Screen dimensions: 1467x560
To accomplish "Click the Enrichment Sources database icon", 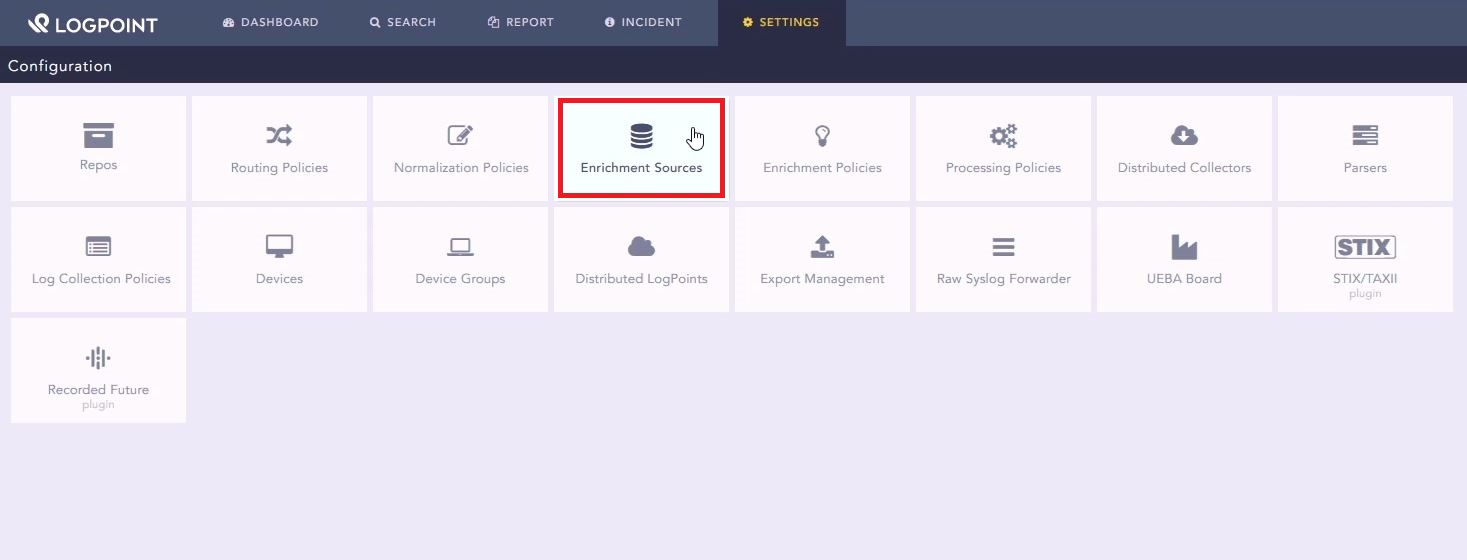I will click(x=641, y=136).
